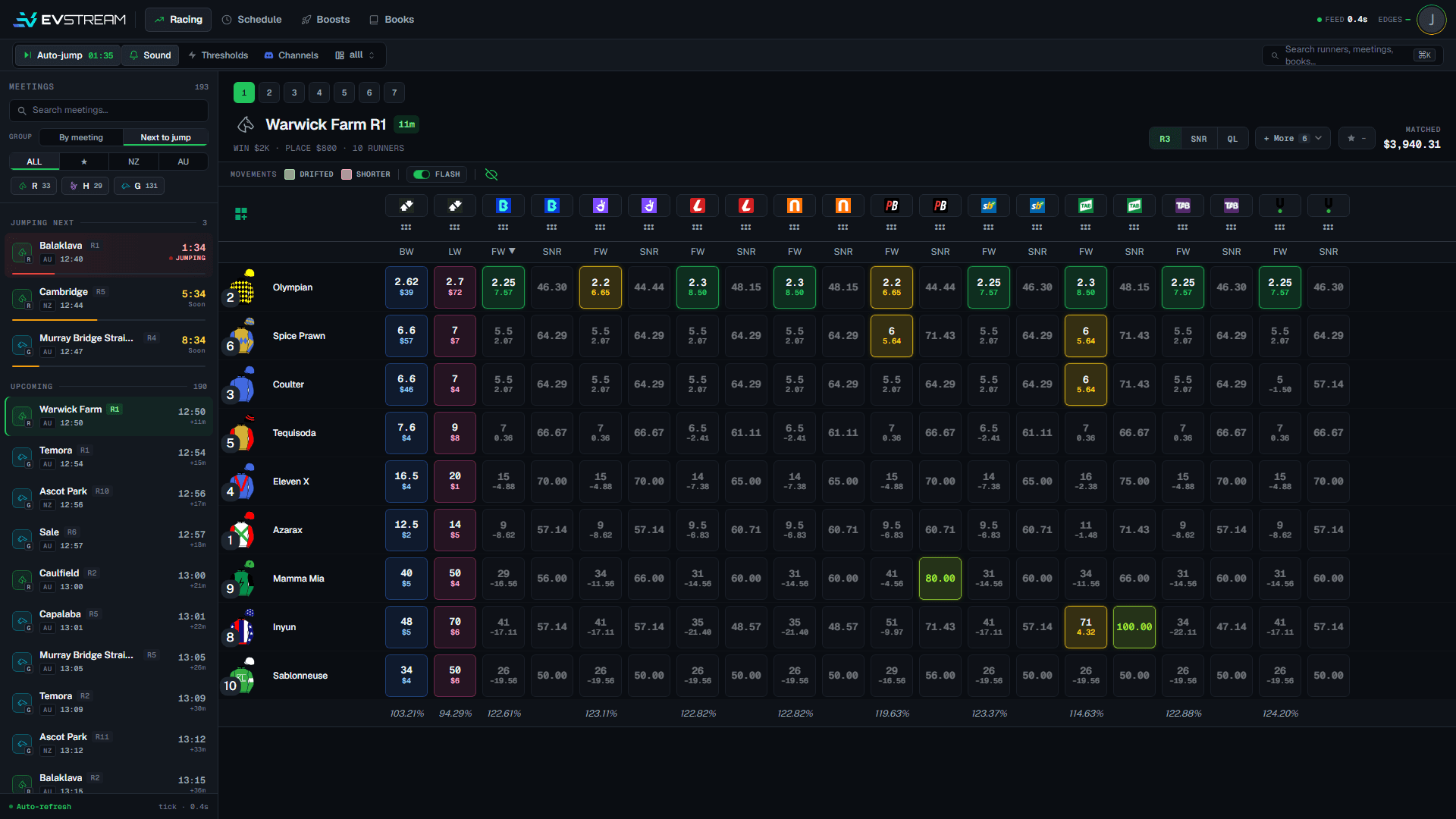Click Olympian's jockey silks icon
The width and height of the screenshot is (1456, 819).
click(x=242, y=287)
